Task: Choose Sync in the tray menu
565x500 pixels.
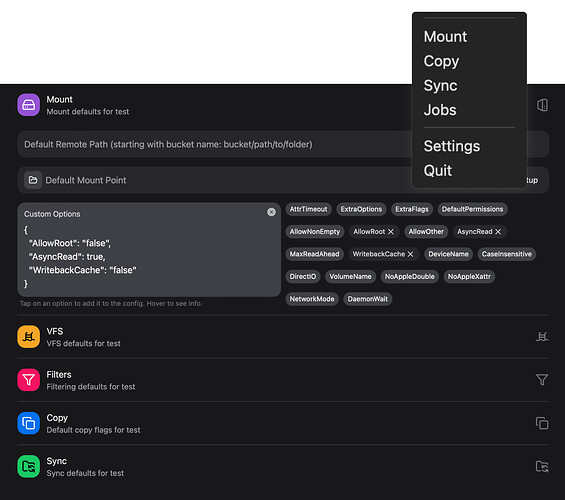Action: pos(440,85)
